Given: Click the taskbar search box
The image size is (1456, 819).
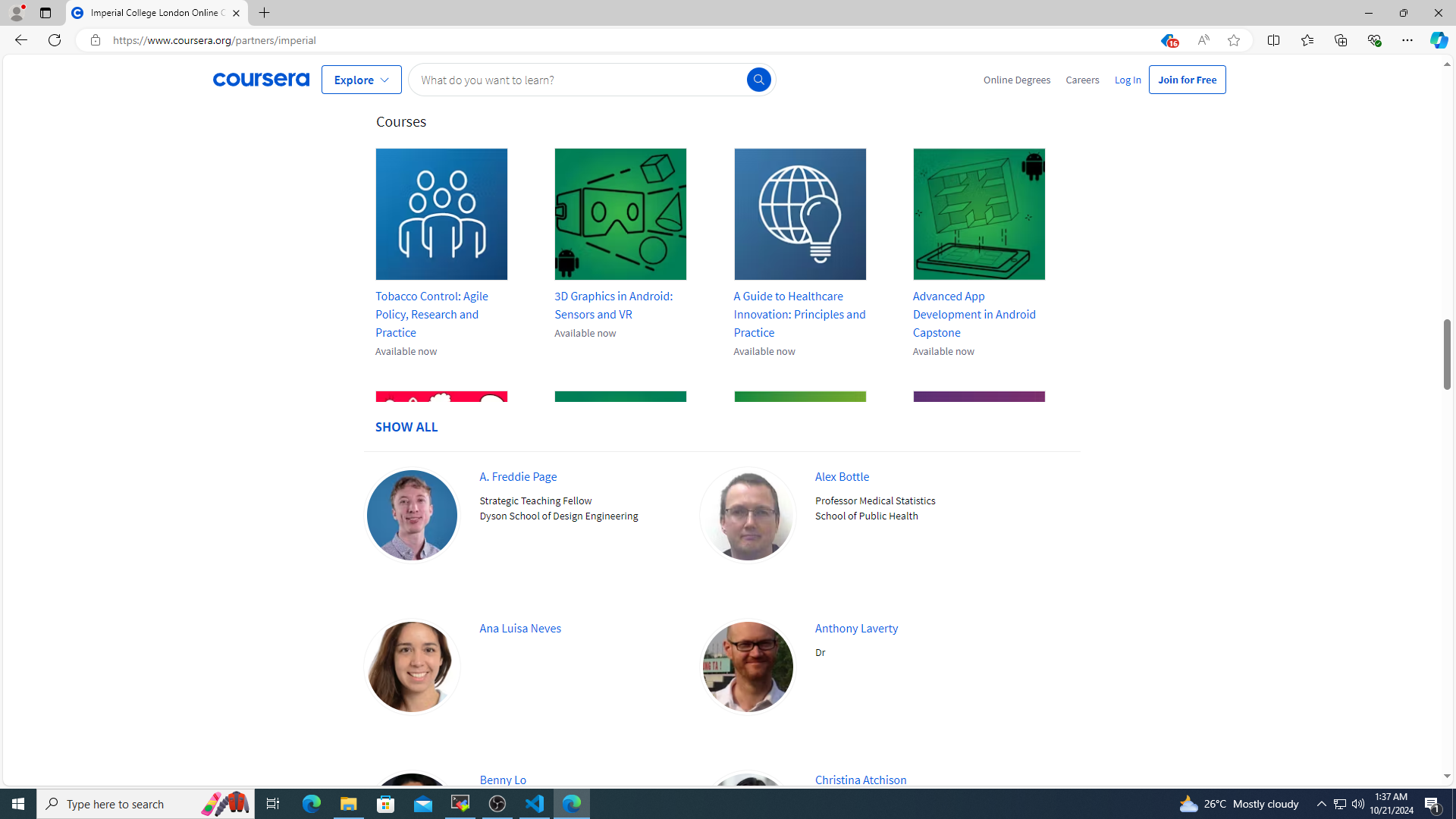Looking at the screenshot, I should (146, 804).
